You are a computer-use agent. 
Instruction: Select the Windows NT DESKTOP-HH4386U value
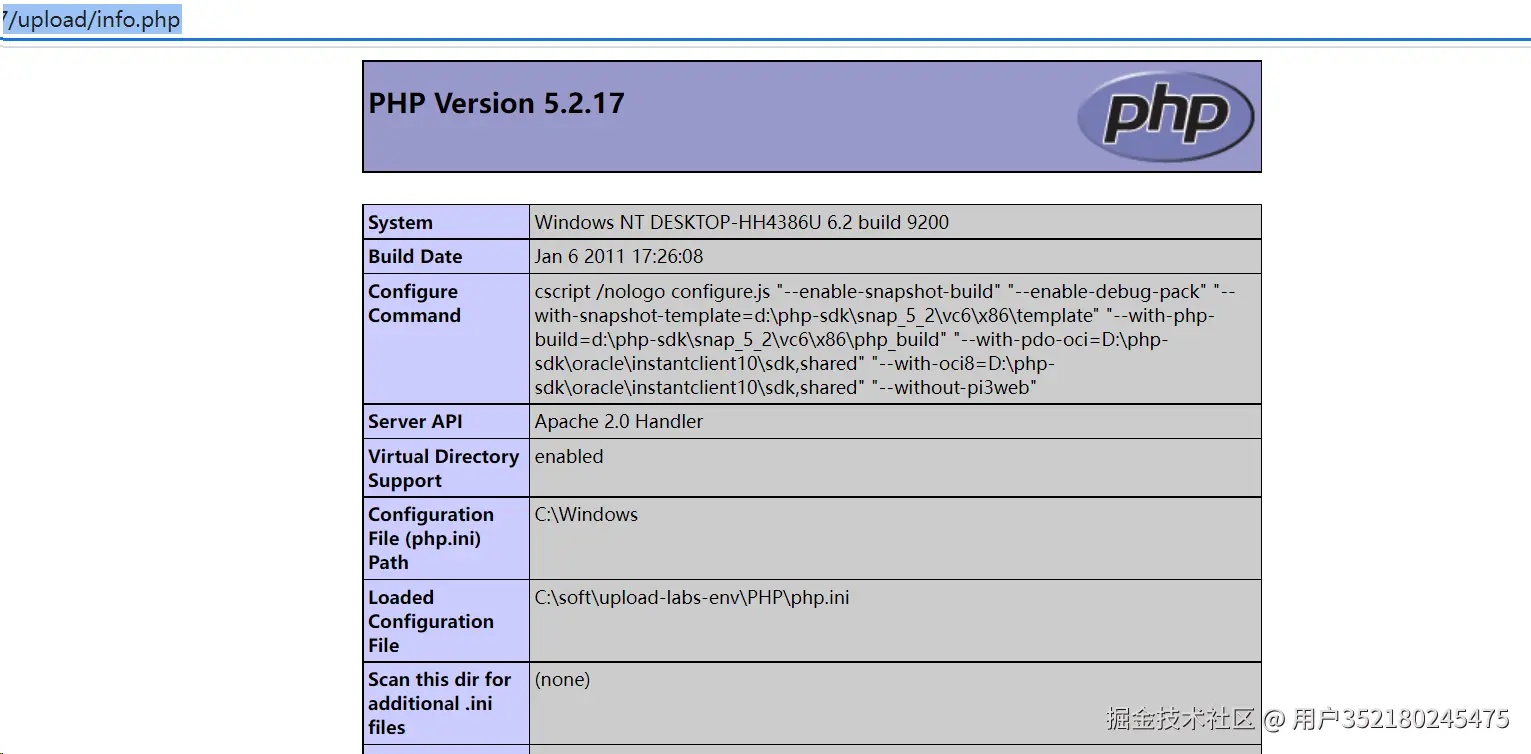pyautogui.click(x=742, y=222)
